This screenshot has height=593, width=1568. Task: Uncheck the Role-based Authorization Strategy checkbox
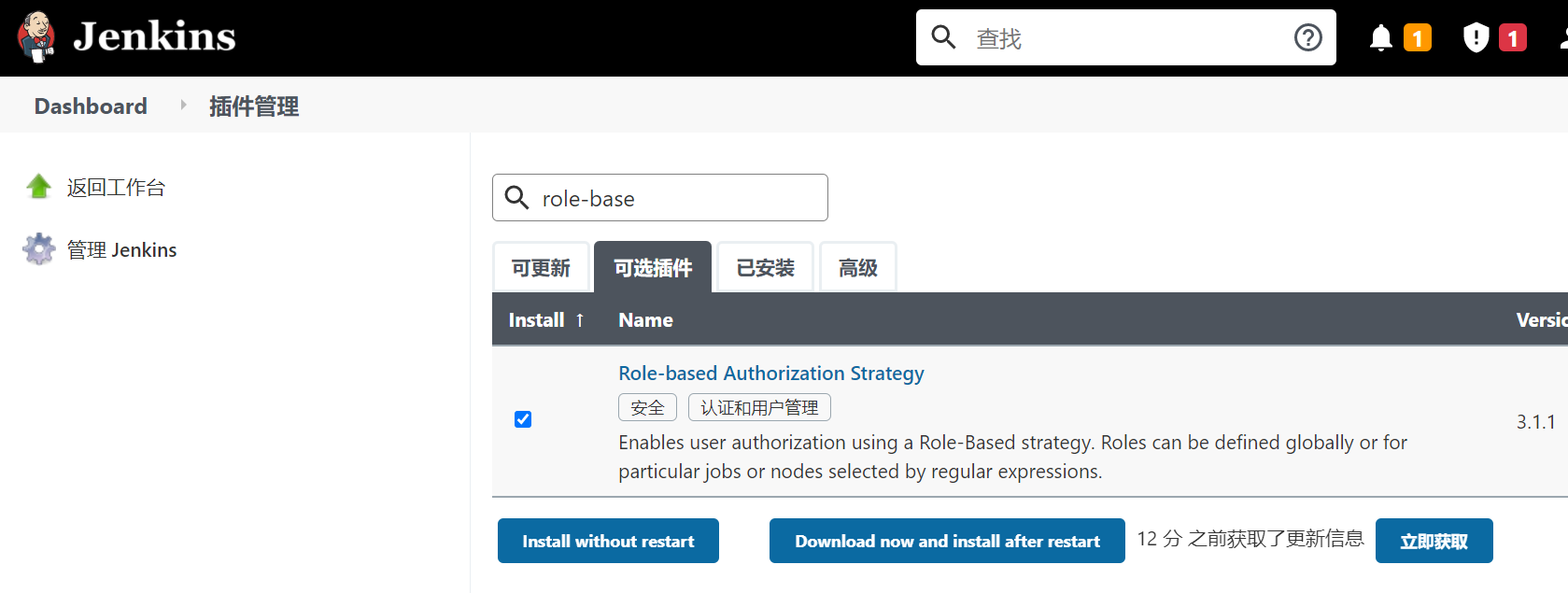click(x=523, y=419)
